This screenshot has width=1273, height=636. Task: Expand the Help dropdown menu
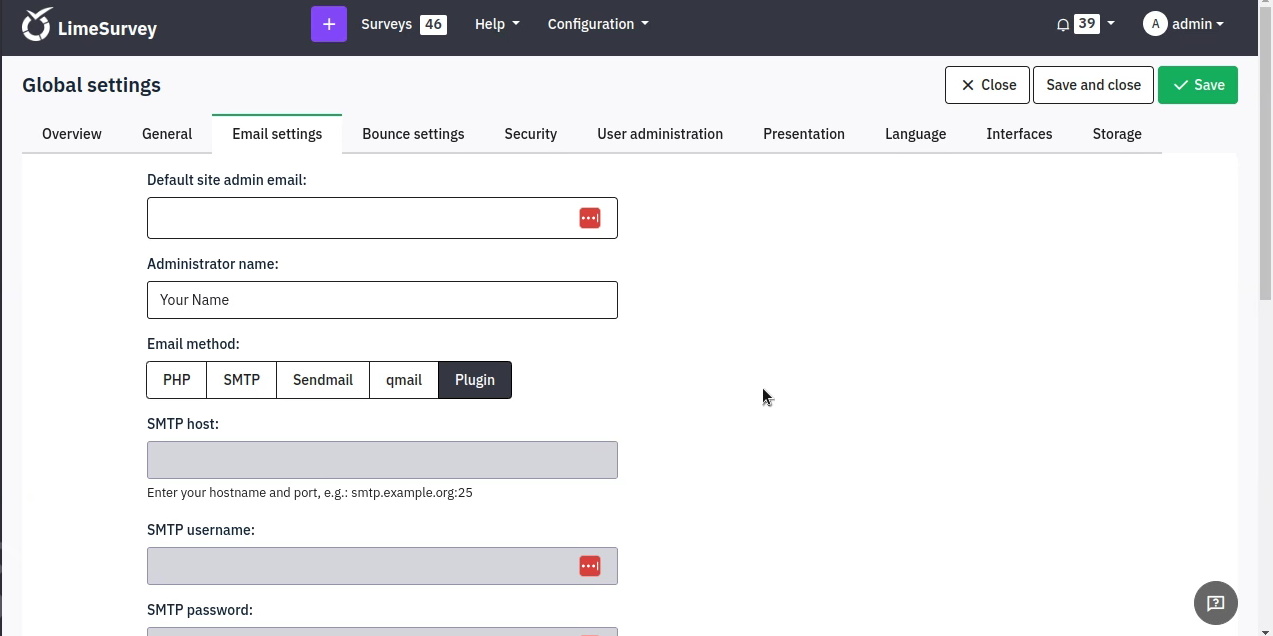[x=497, y=24]
